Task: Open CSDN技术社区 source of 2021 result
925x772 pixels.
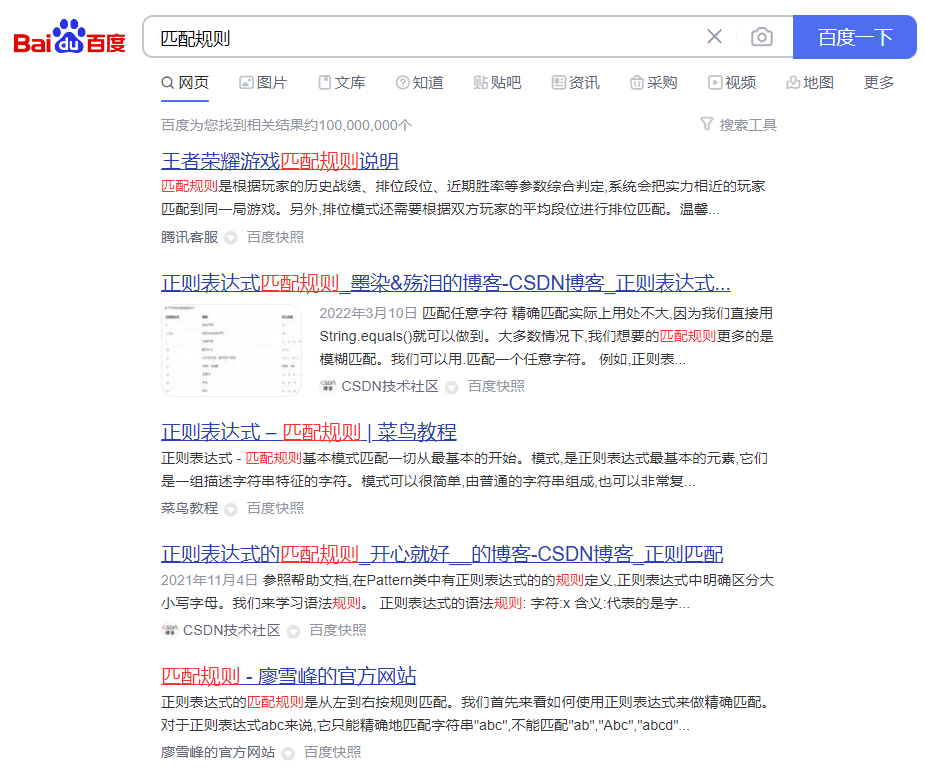Action: tap(232, 630)
